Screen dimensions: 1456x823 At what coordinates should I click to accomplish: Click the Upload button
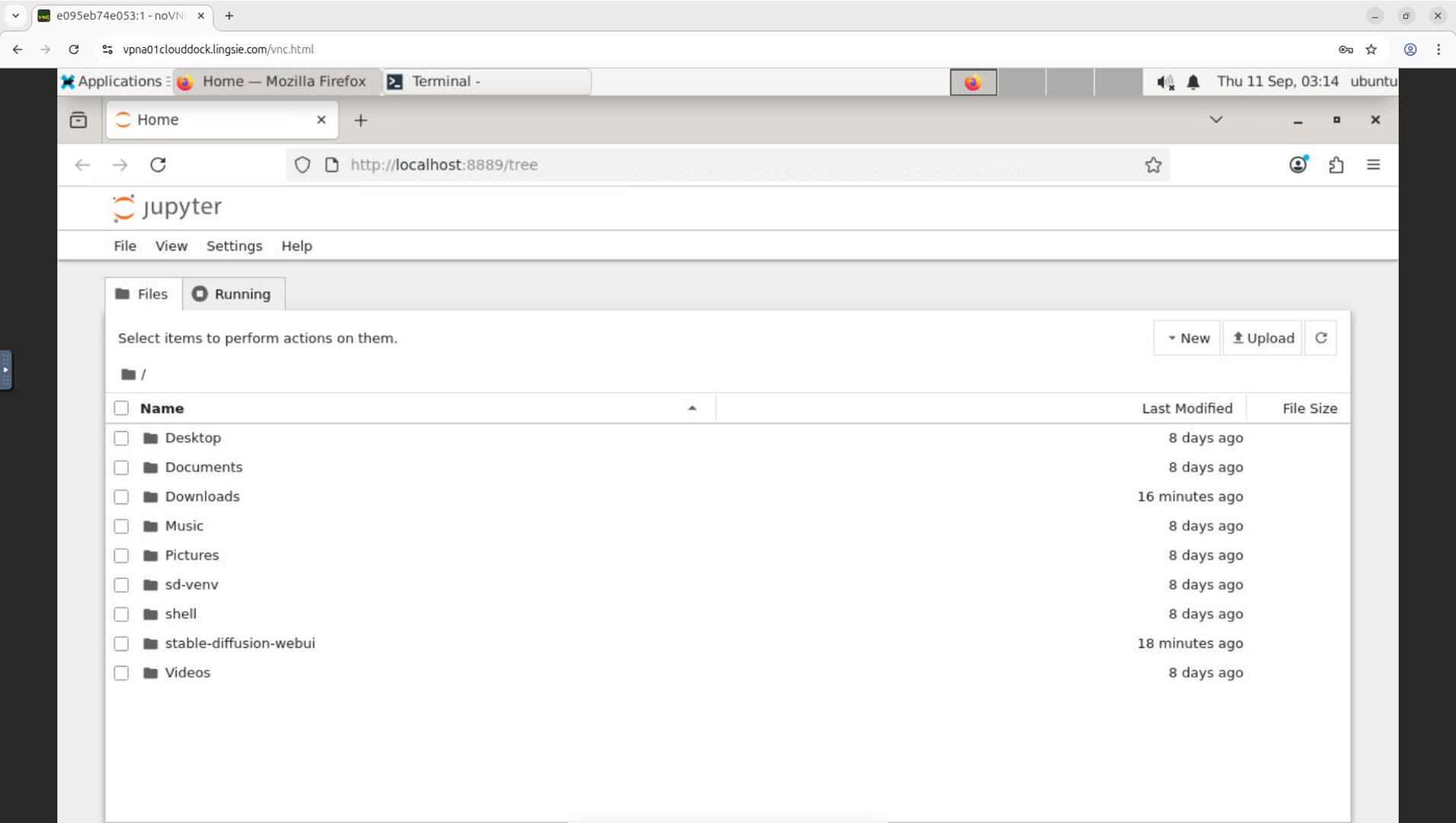pos(1262,338)
